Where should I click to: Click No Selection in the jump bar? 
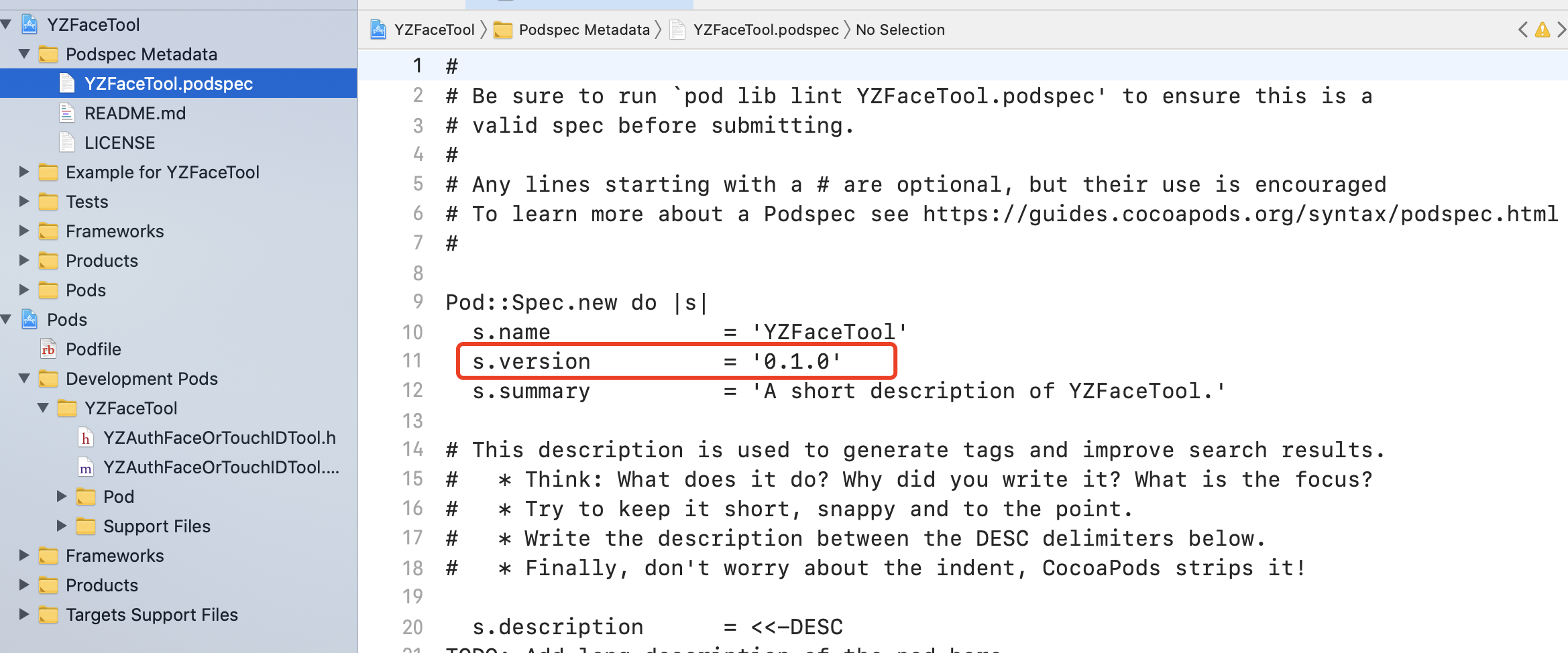coord(900,29)
